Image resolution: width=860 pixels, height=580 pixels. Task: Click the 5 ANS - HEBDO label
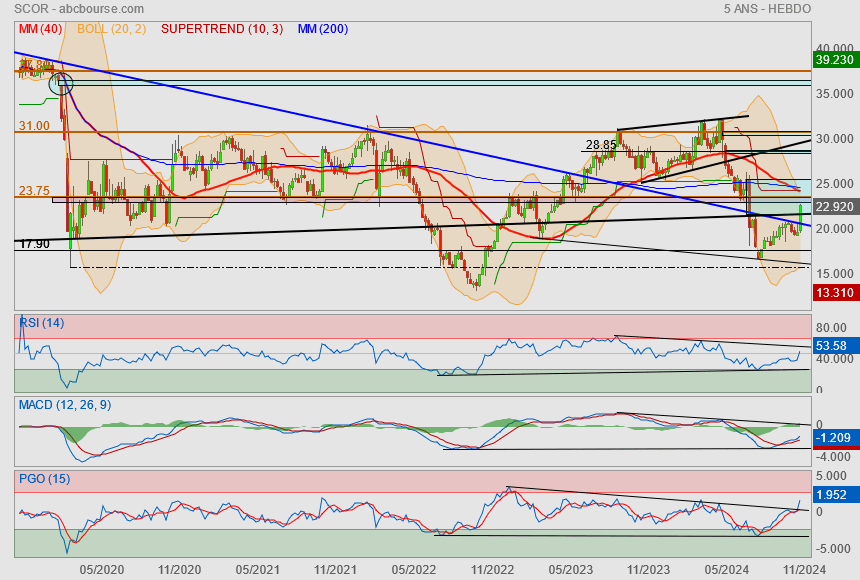pyautogui.click(x=767, y=9)
